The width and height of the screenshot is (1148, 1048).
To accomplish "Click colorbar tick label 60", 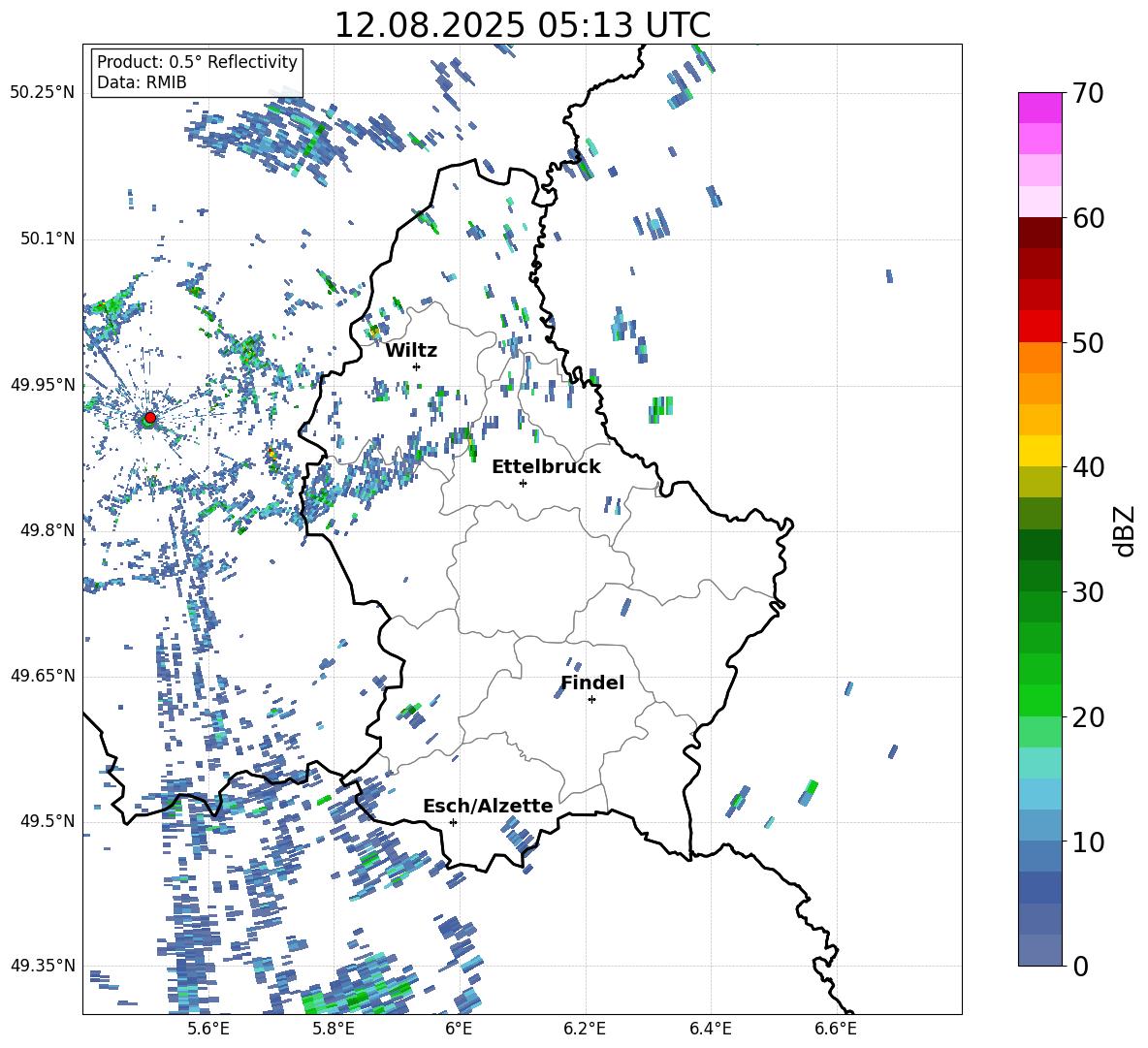I will pyautogui.click(x=1088, y=218).
